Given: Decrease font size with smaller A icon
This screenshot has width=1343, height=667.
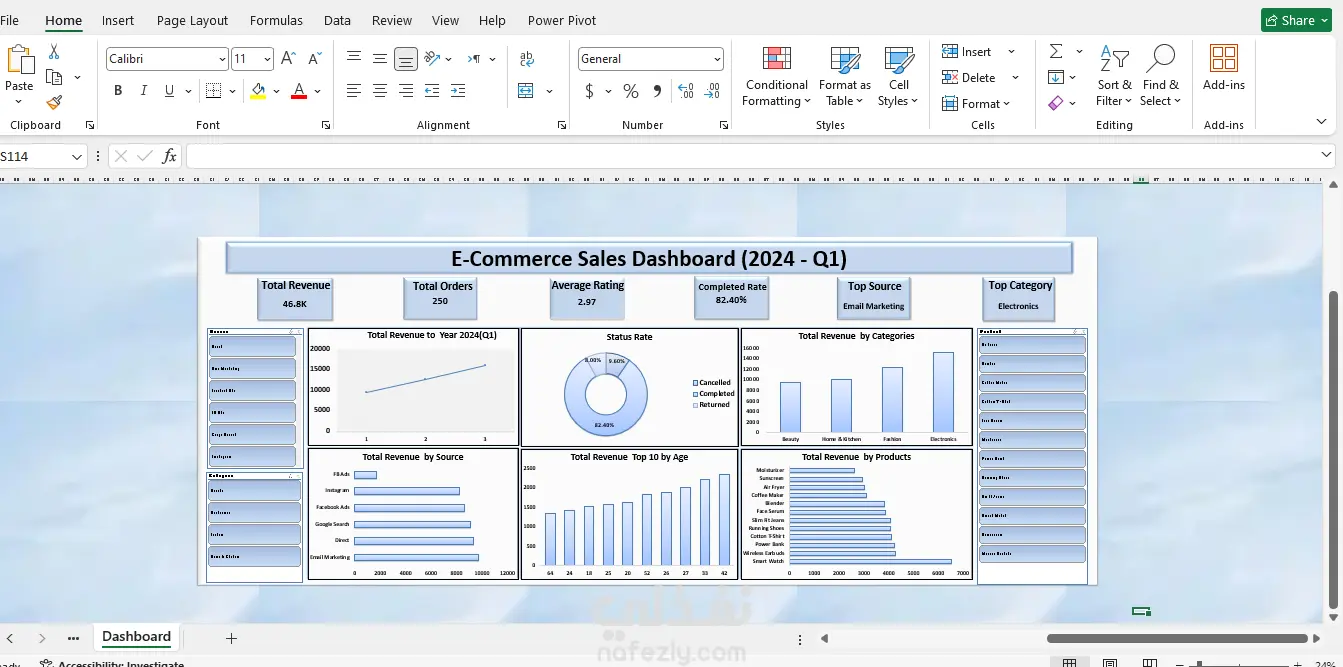Looking at the screenshot, I should pyautogui.click(x=314, y=59).
